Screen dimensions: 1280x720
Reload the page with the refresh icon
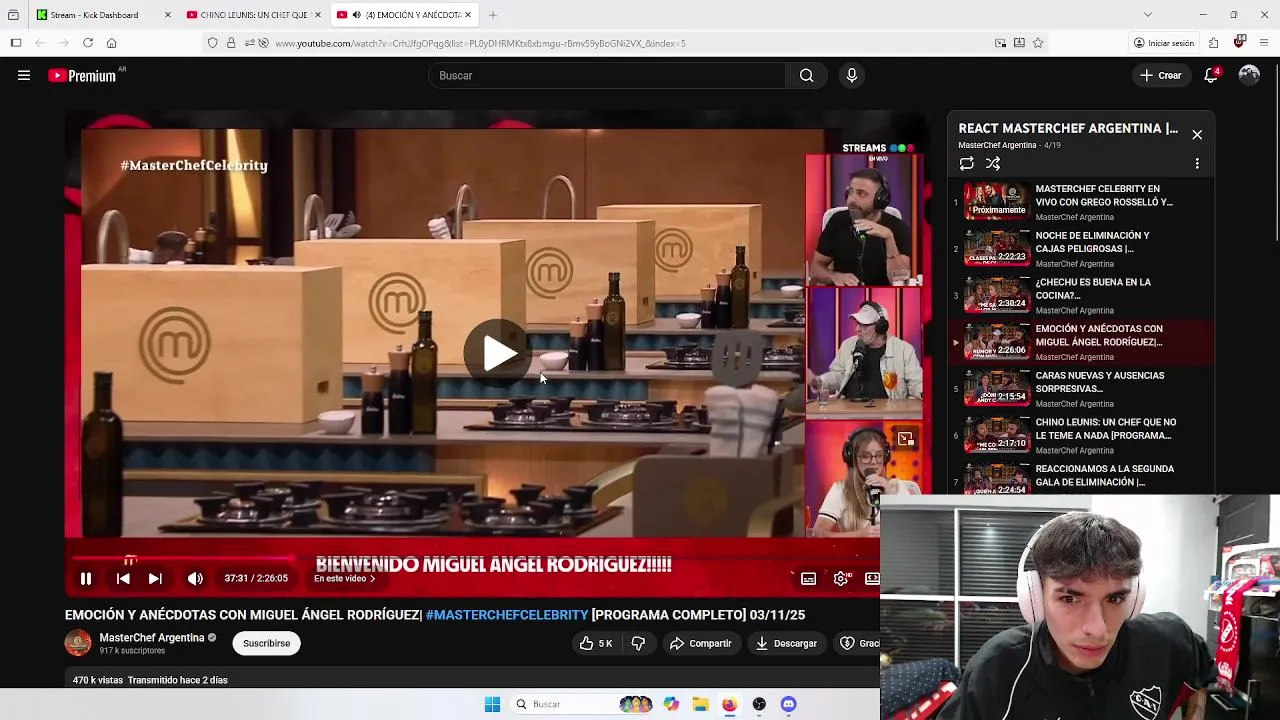click(88, 43)
